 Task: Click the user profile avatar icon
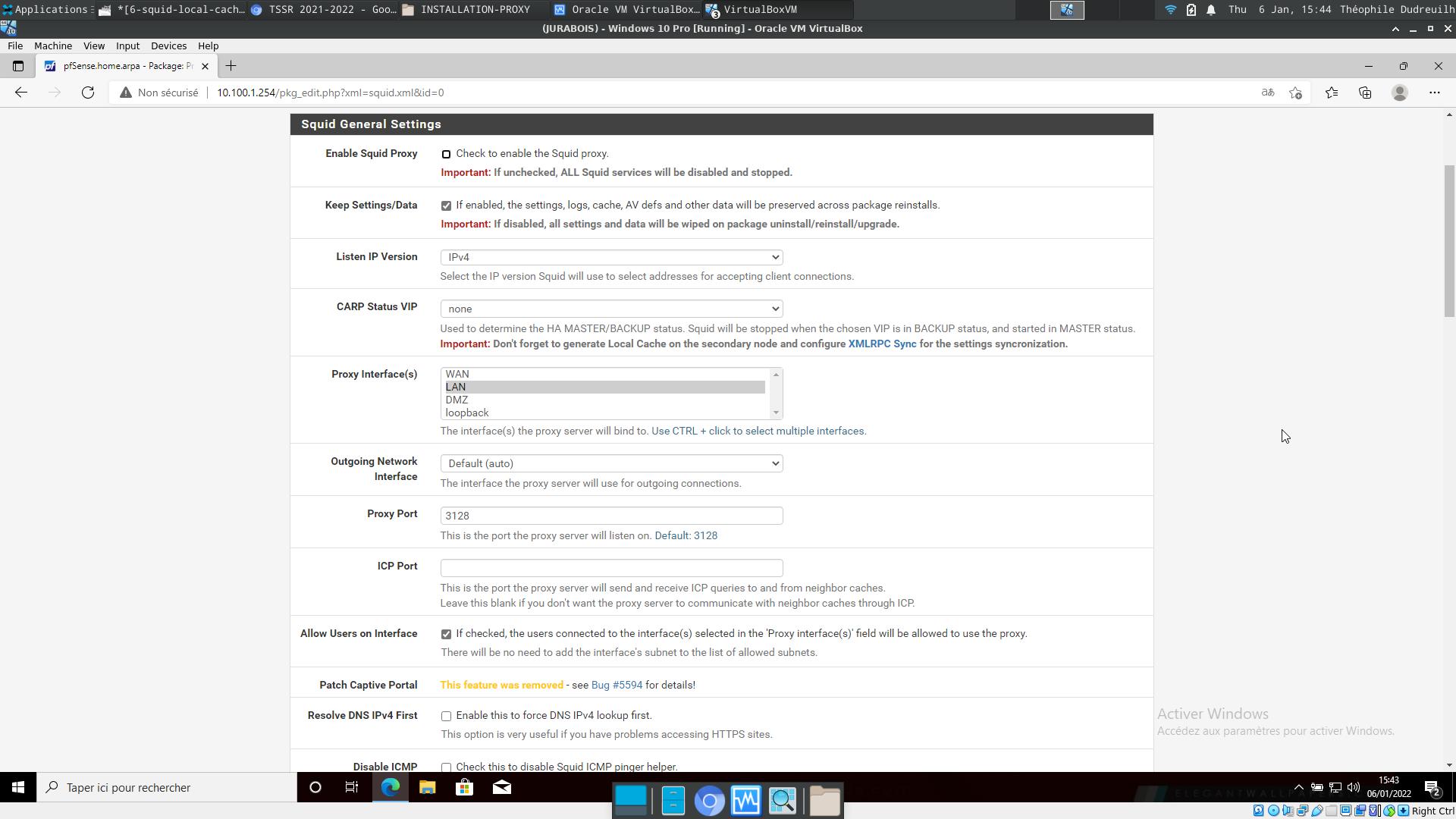point(1400,93)
